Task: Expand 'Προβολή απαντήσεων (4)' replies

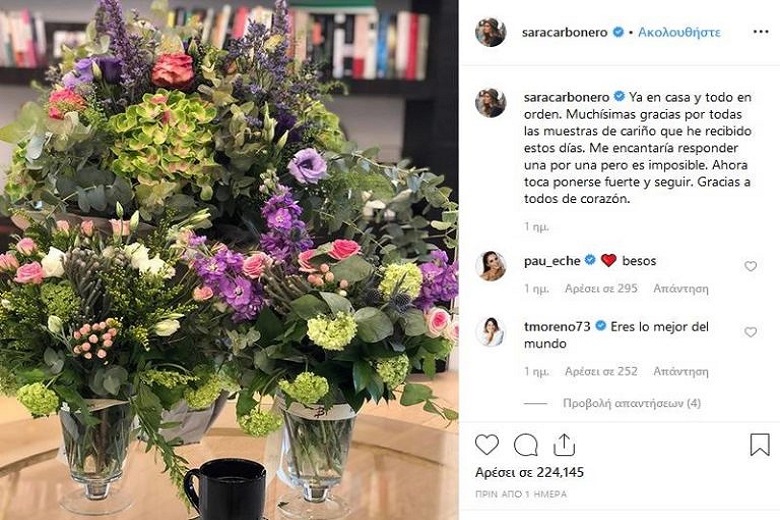Action: pyautogui.click(x=632, y=403)
